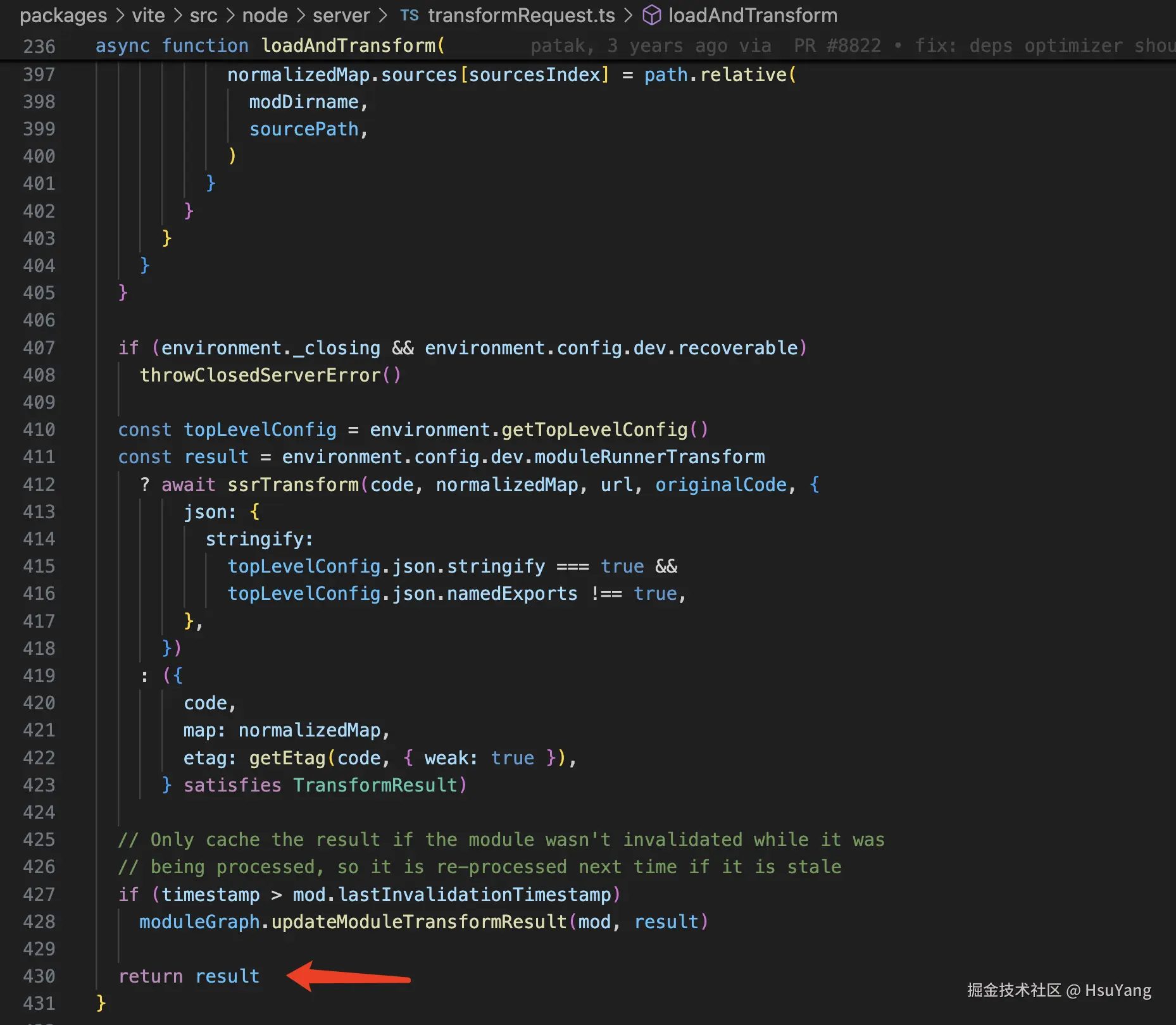Click the lastInvalidationTimestamp property
Viewport: 1176px width, 1025px height.
click(475, 895)
